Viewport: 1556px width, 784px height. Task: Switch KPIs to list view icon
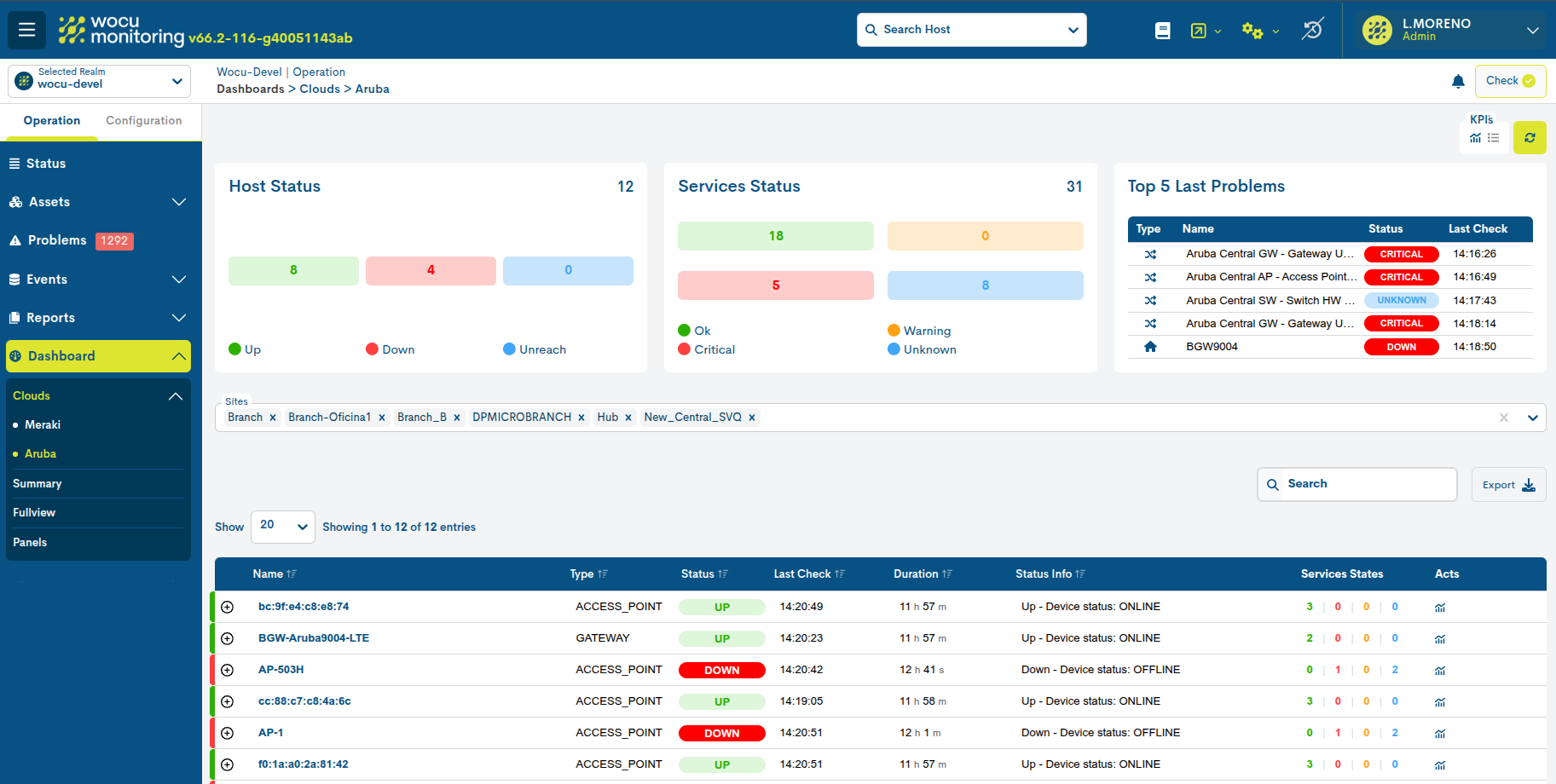pyautogui.click(x=1492, y=137)
